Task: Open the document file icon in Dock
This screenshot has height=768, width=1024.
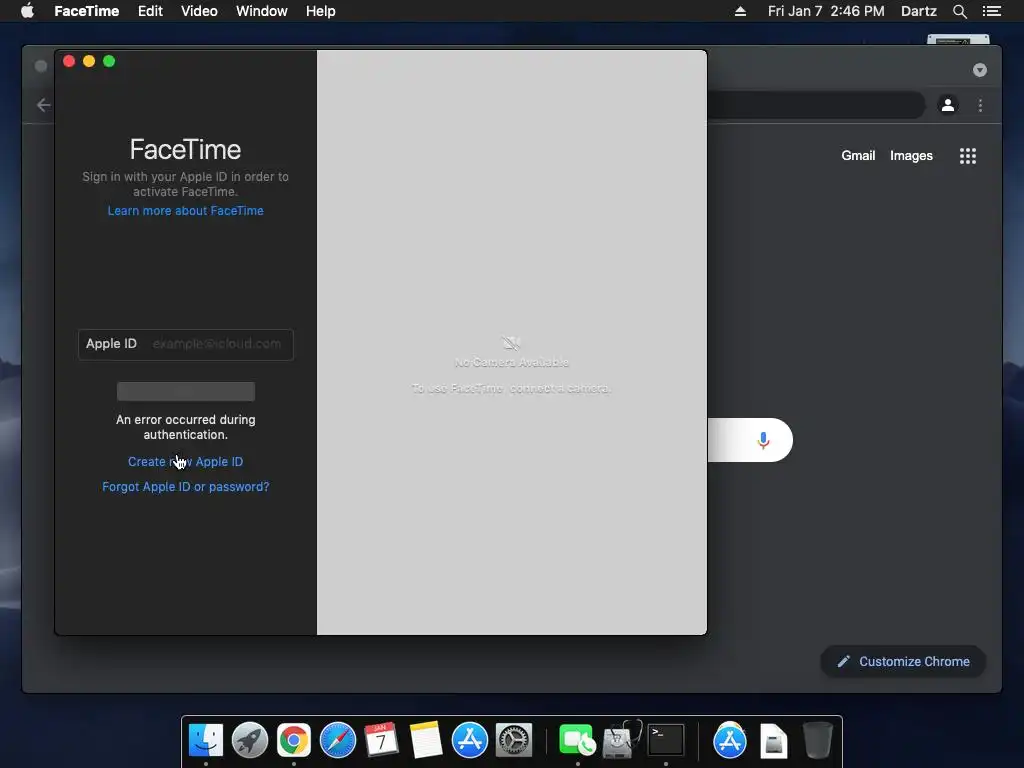Action: [774, 741]
